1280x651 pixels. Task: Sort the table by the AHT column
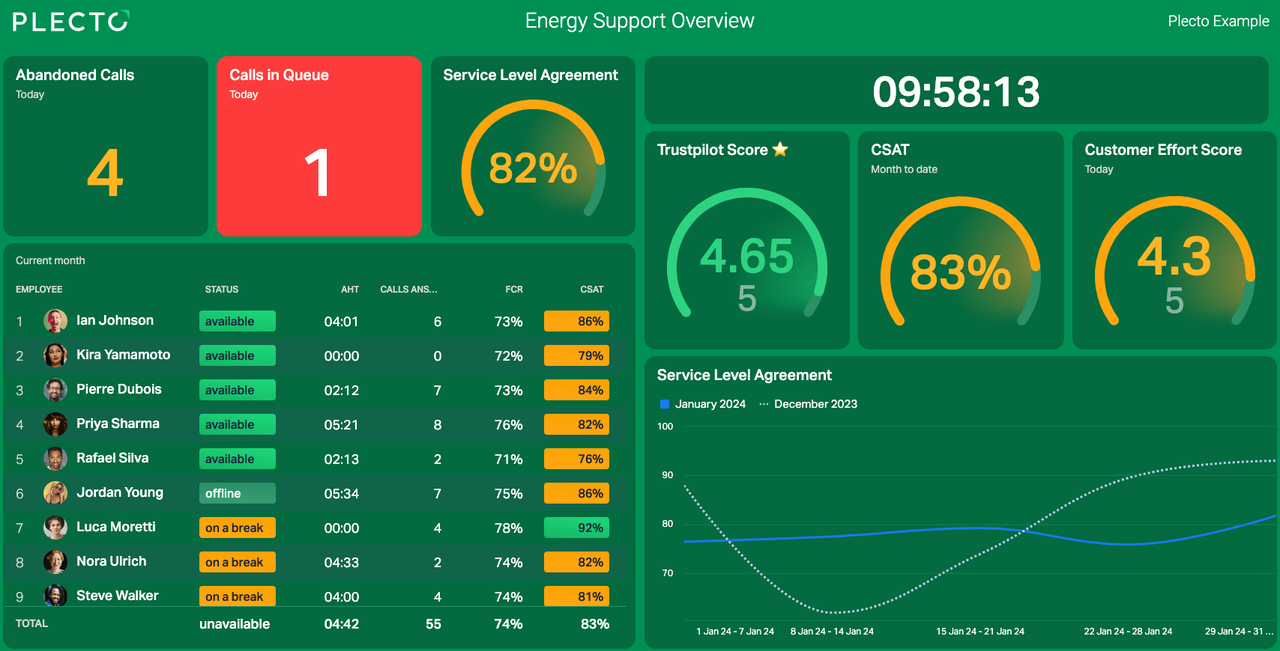350,289
